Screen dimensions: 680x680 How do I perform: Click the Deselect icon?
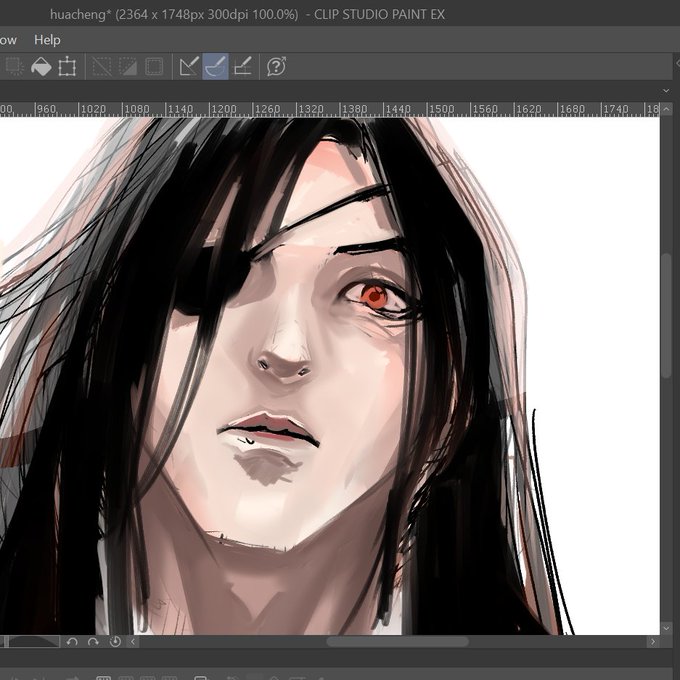(x=102, y=67)
